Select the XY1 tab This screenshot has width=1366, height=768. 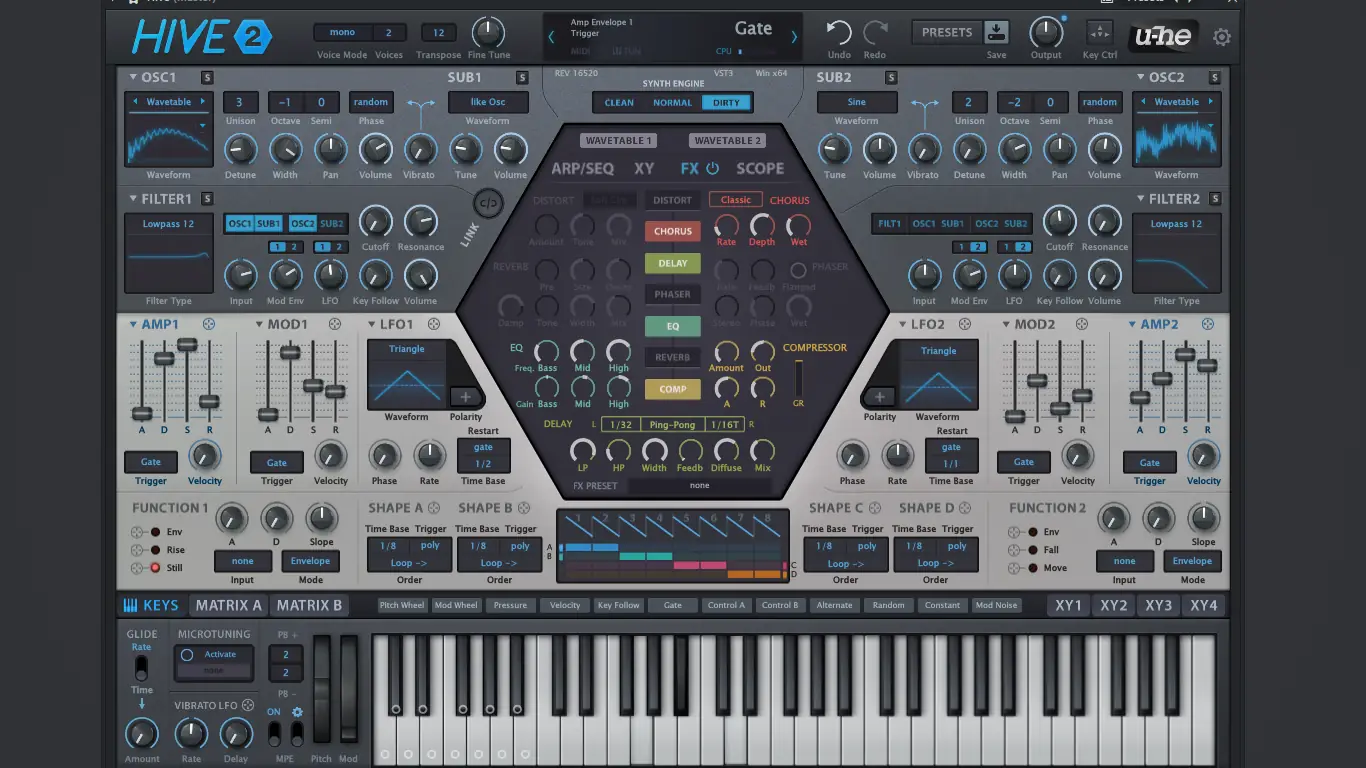pyautogui.click(x=1068, y=606)
